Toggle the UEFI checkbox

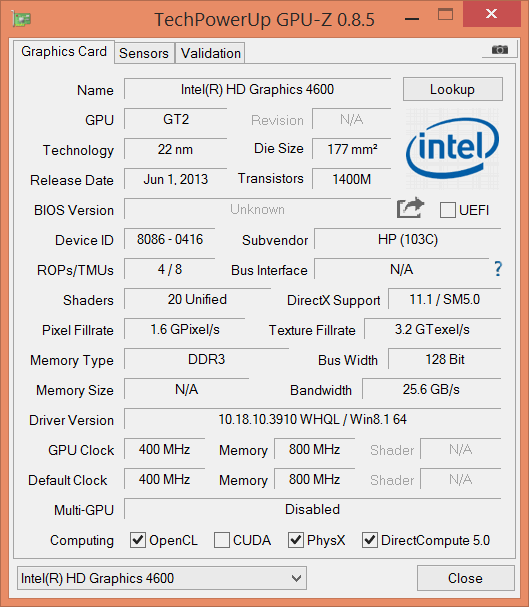(448, 210)
